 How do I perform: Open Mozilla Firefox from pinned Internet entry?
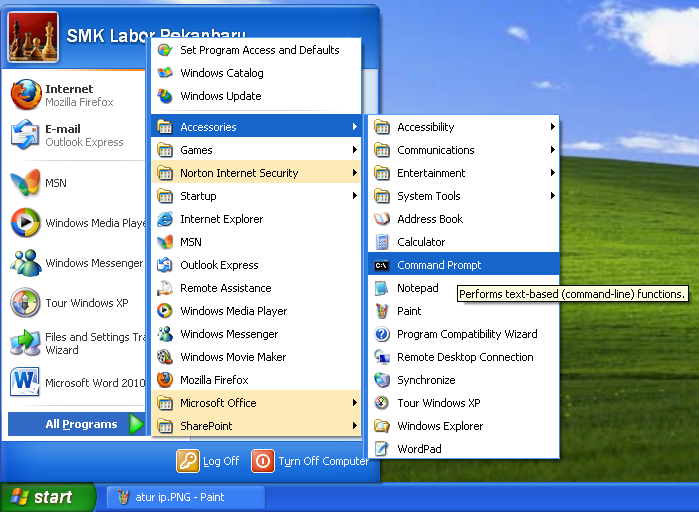[x=75, y=95]
